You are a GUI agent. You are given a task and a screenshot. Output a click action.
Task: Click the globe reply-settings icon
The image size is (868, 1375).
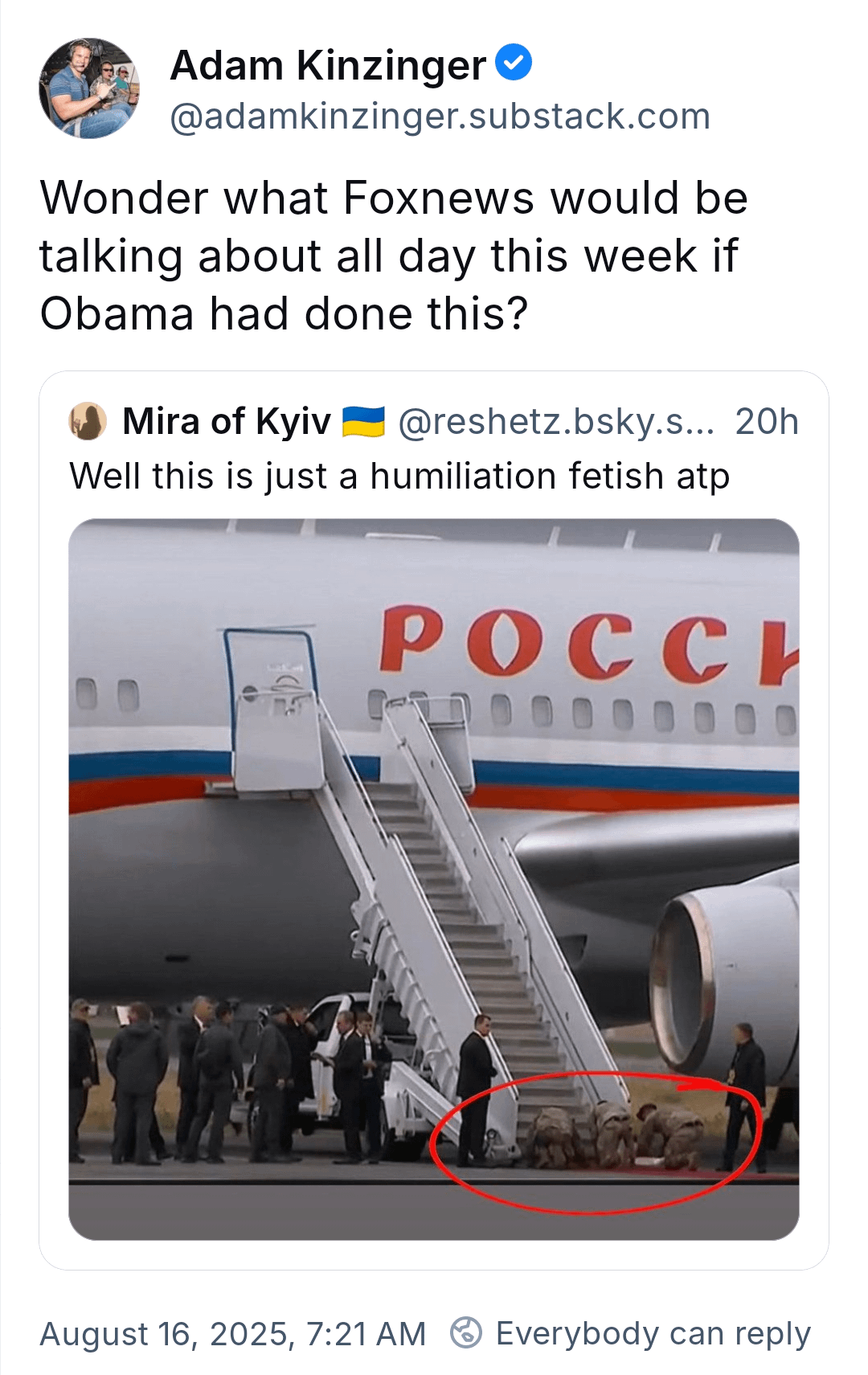click(x=466, y=1332)
